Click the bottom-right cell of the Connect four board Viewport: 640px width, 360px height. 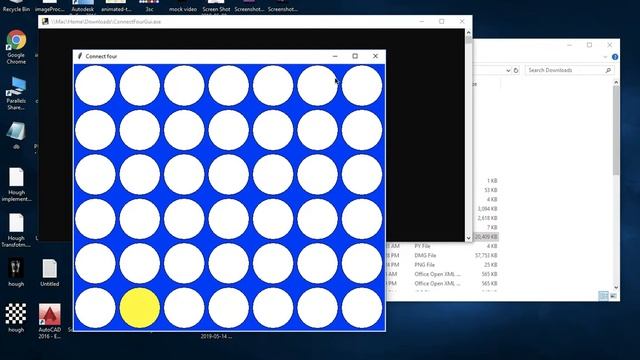pyautogui.click(x=362, y=308)
